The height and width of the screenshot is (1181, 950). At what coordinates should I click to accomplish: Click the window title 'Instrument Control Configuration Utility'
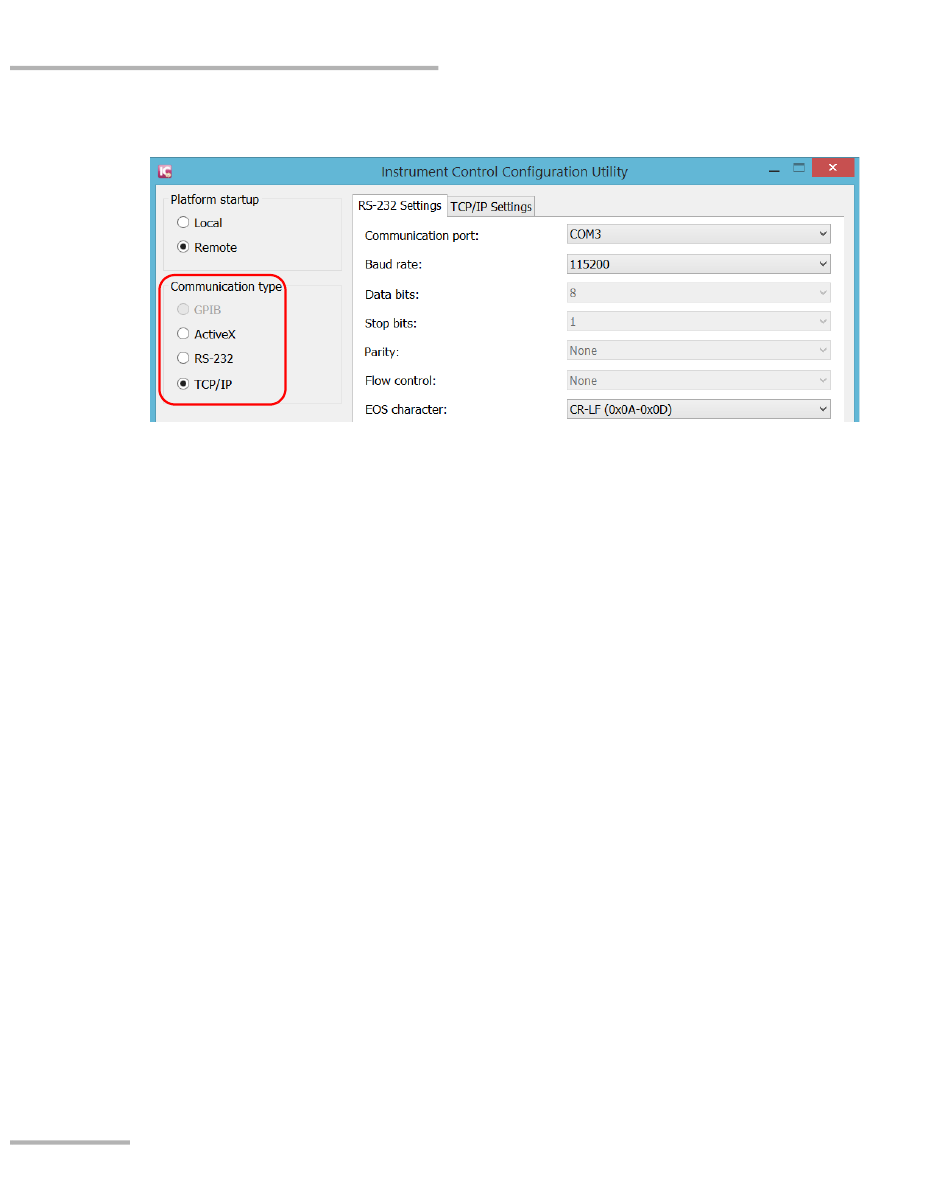click(504, 172)
